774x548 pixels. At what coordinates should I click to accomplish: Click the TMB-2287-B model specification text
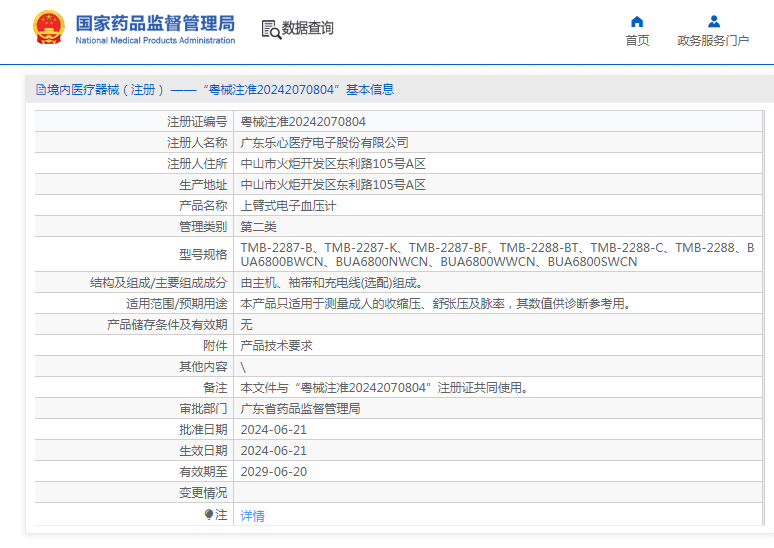pos(497,255)
